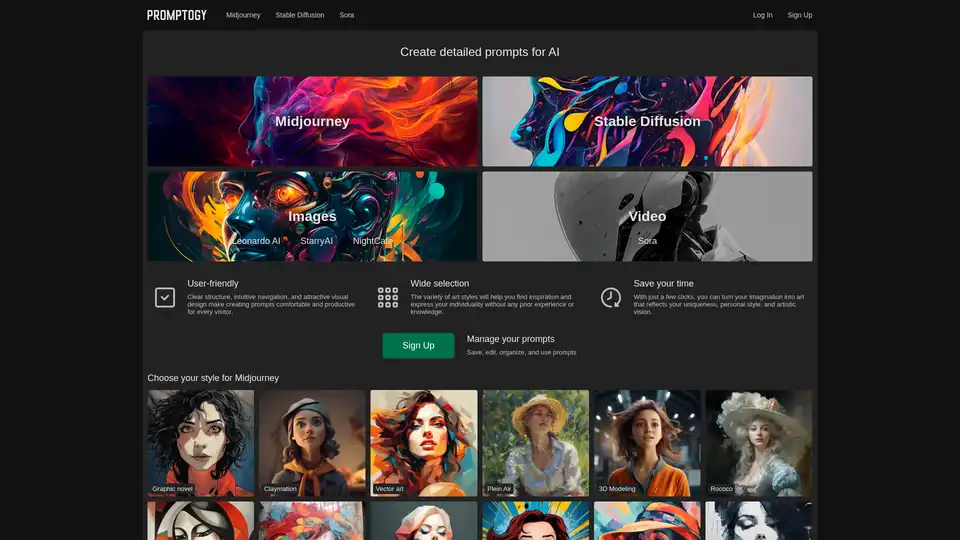This screenshot has height=540, width=960.
Task: Open Stable Diffusion in the top navigation
Action: [x=300, y=15]
